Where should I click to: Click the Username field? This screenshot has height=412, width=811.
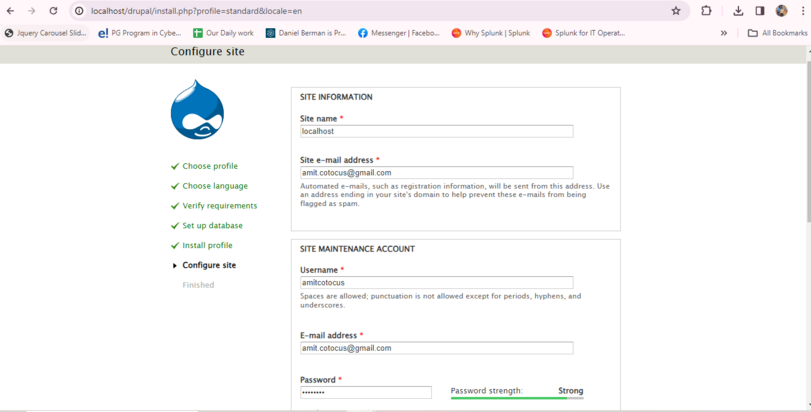437,283
